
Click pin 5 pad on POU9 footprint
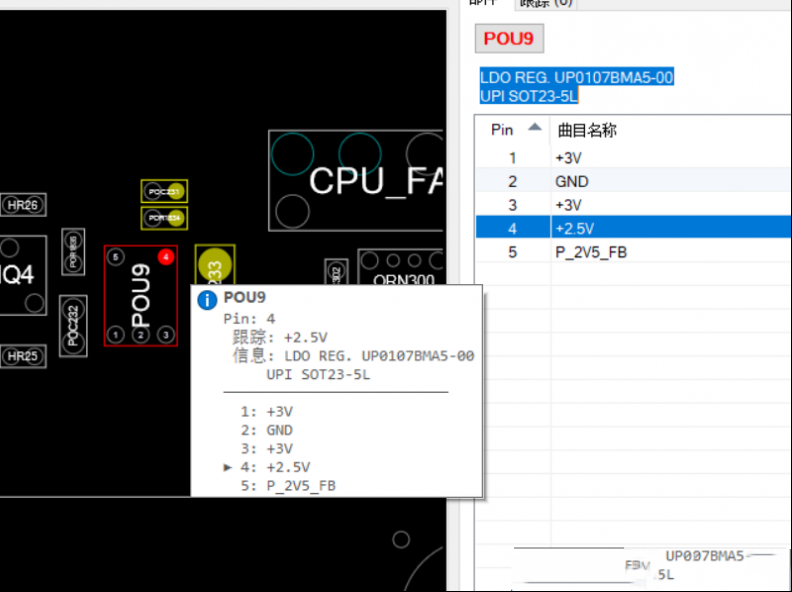pos(115,257)
